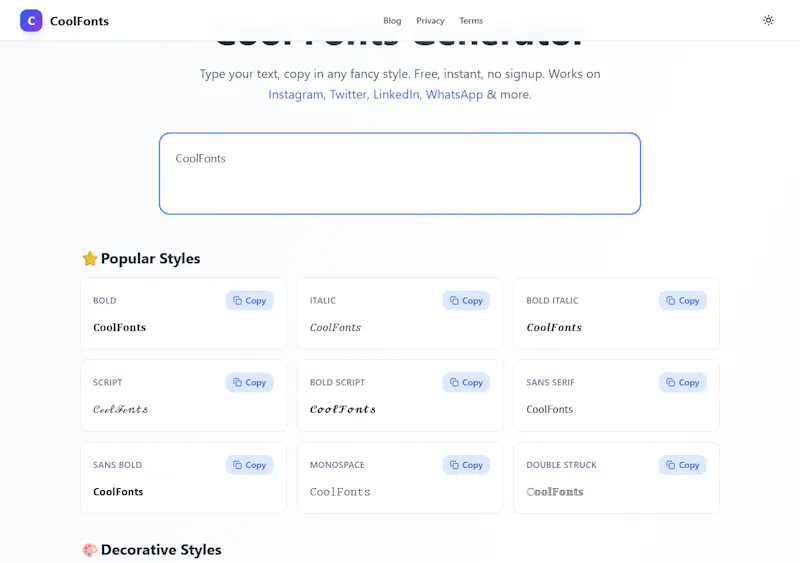Screen dimensions: 800x563
Task: Open the Privacy page
Action: 430,21
